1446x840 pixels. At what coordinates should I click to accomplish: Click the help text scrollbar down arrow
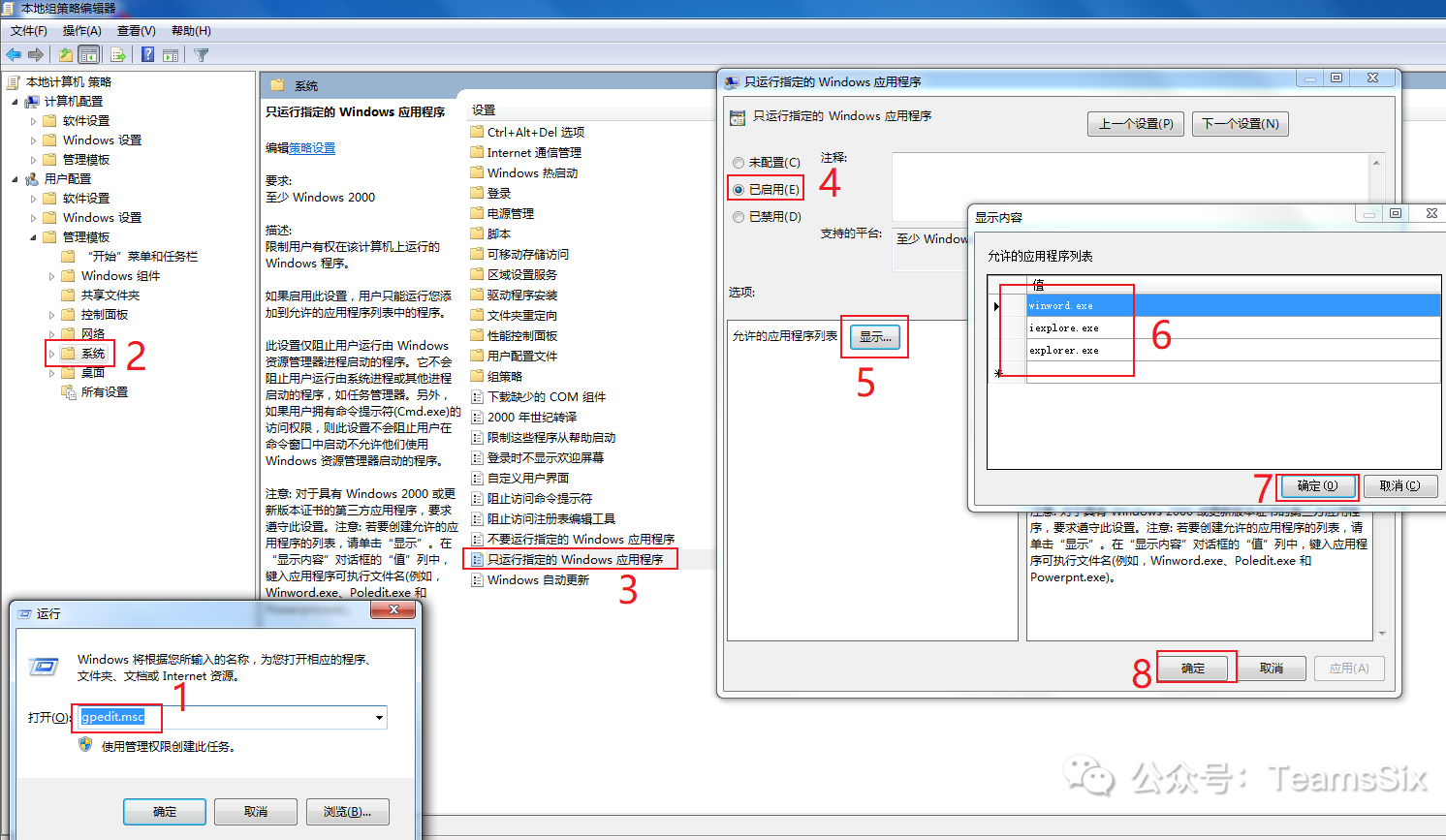(x=1381, y=634)
